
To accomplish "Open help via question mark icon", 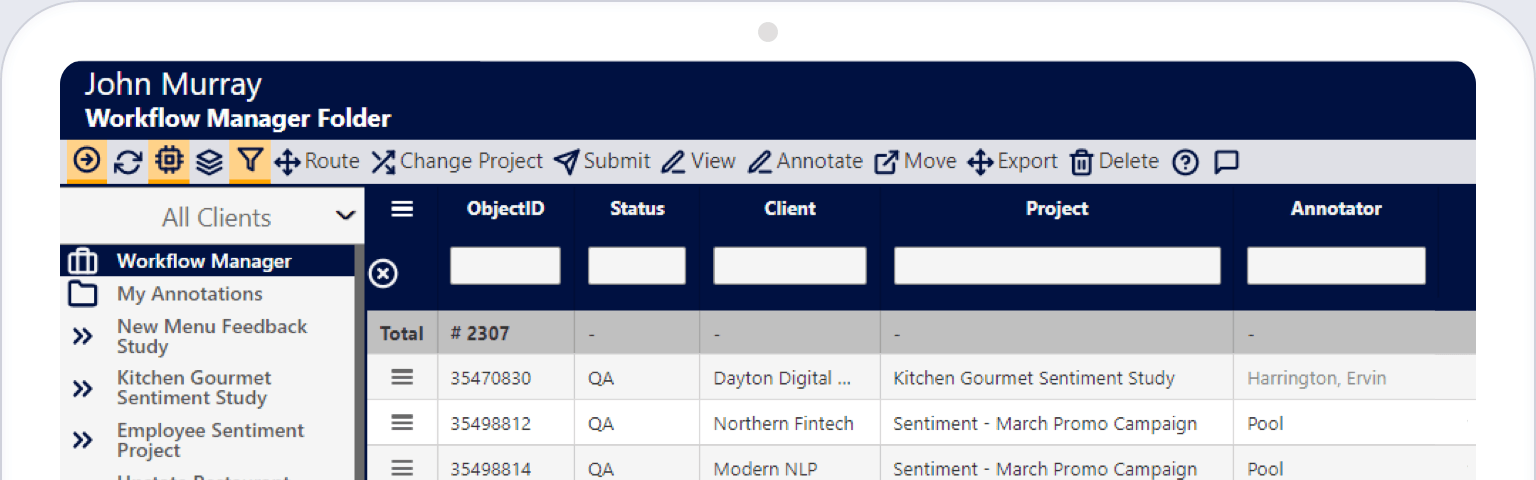I will click(x=1185, y=162).
